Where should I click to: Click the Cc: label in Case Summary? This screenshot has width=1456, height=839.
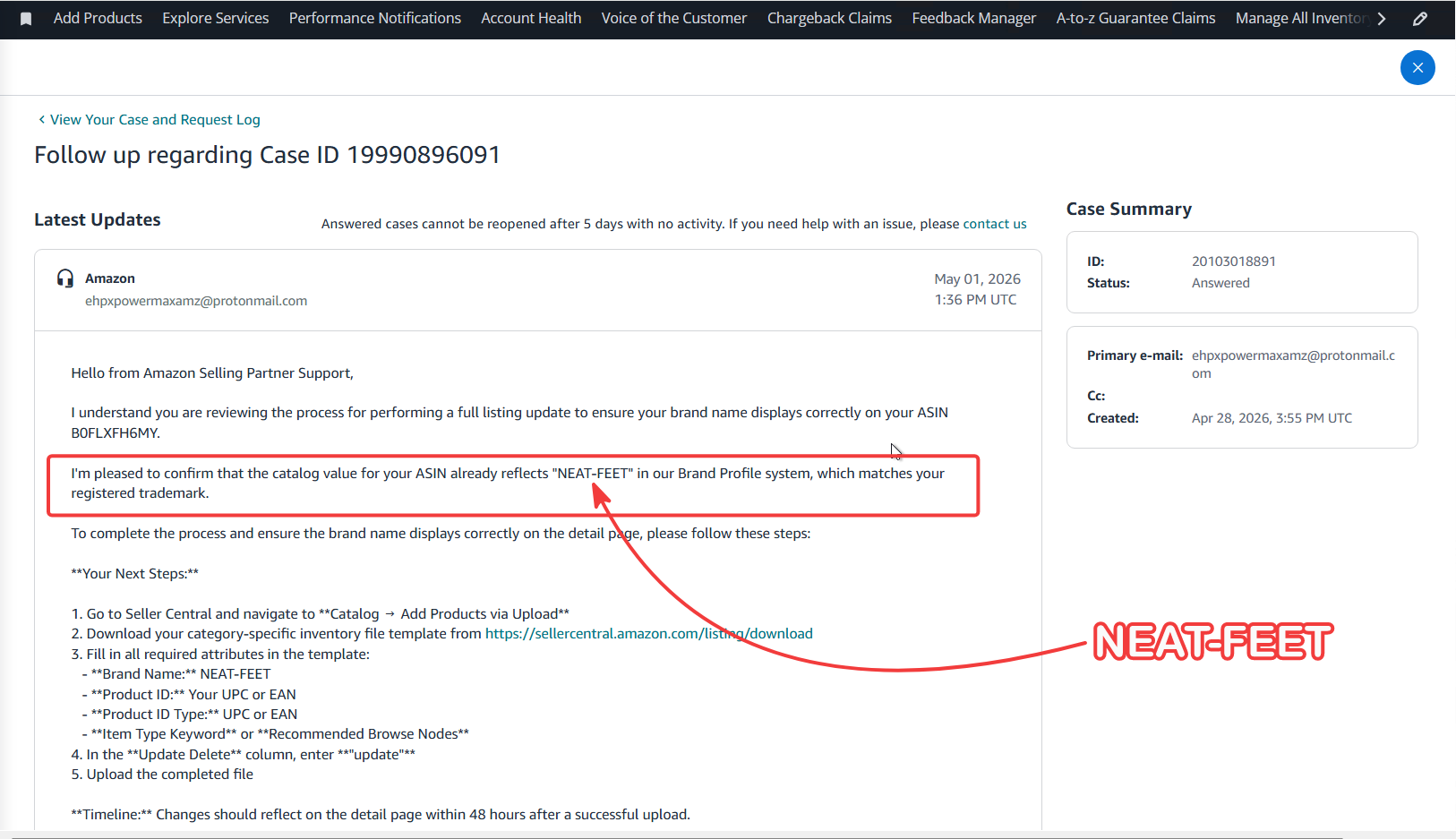tap(1096, 396)
